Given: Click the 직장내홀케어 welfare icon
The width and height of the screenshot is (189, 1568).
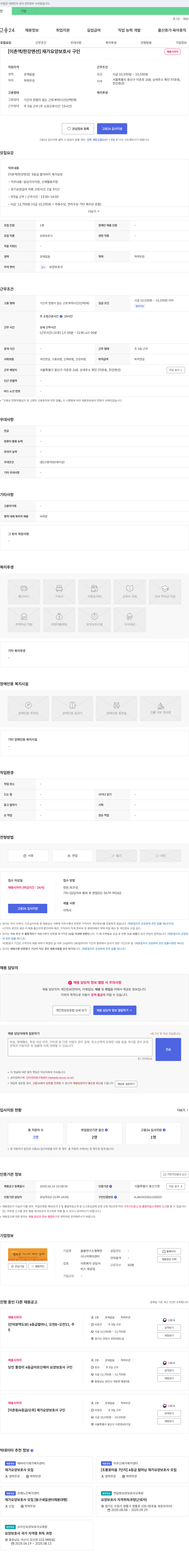Looking at the screenshot, I should (x=59, y=620).
